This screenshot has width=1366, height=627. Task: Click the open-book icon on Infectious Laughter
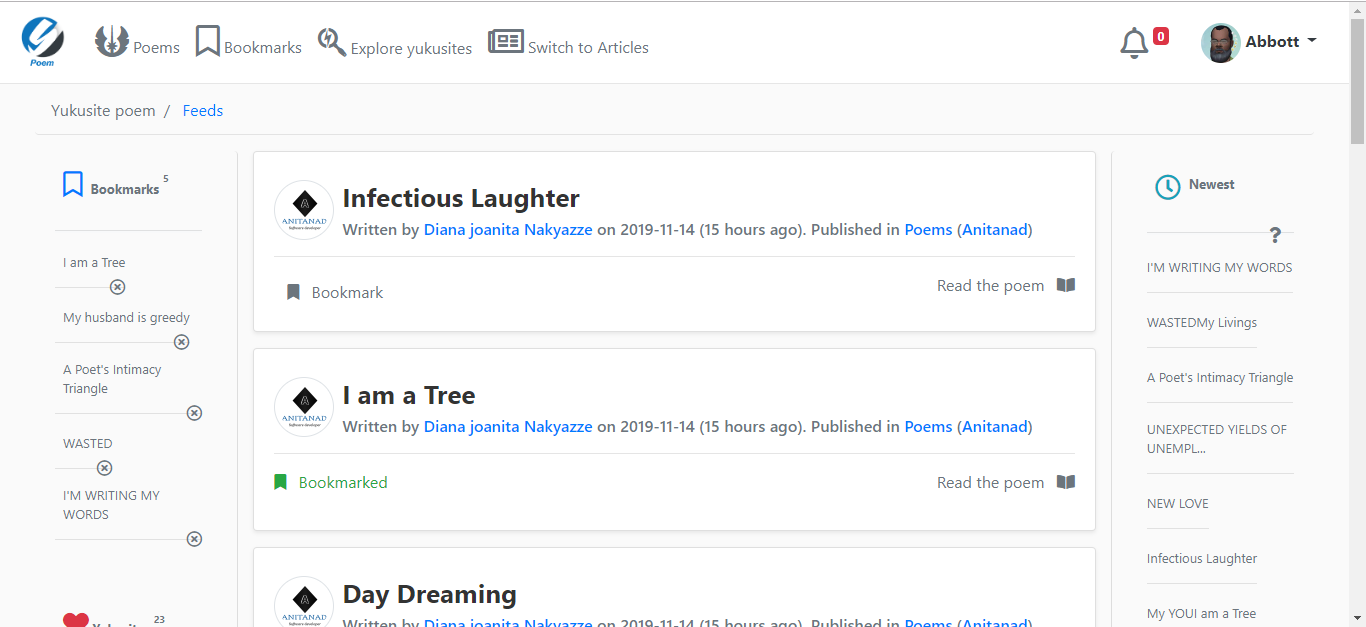click(x=1066, y=285)
